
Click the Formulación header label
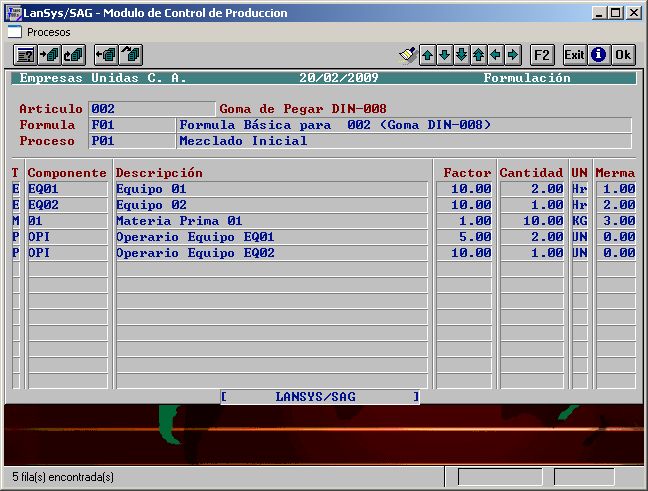point(527,78)
